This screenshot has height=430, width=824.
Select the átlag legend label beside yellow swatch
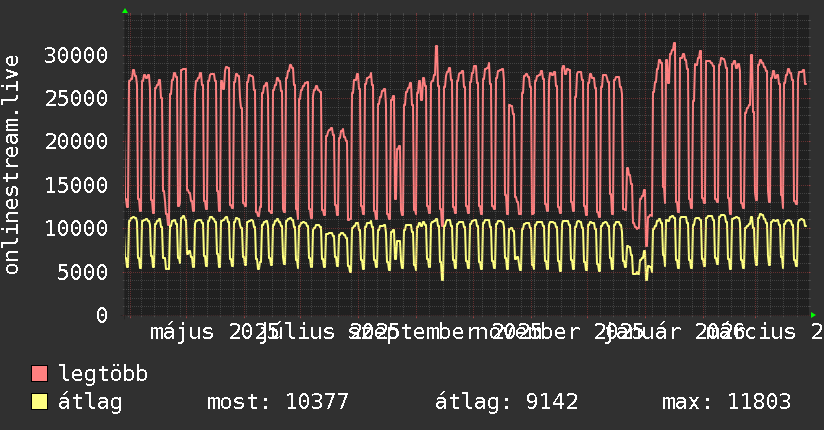coord(90,402)
